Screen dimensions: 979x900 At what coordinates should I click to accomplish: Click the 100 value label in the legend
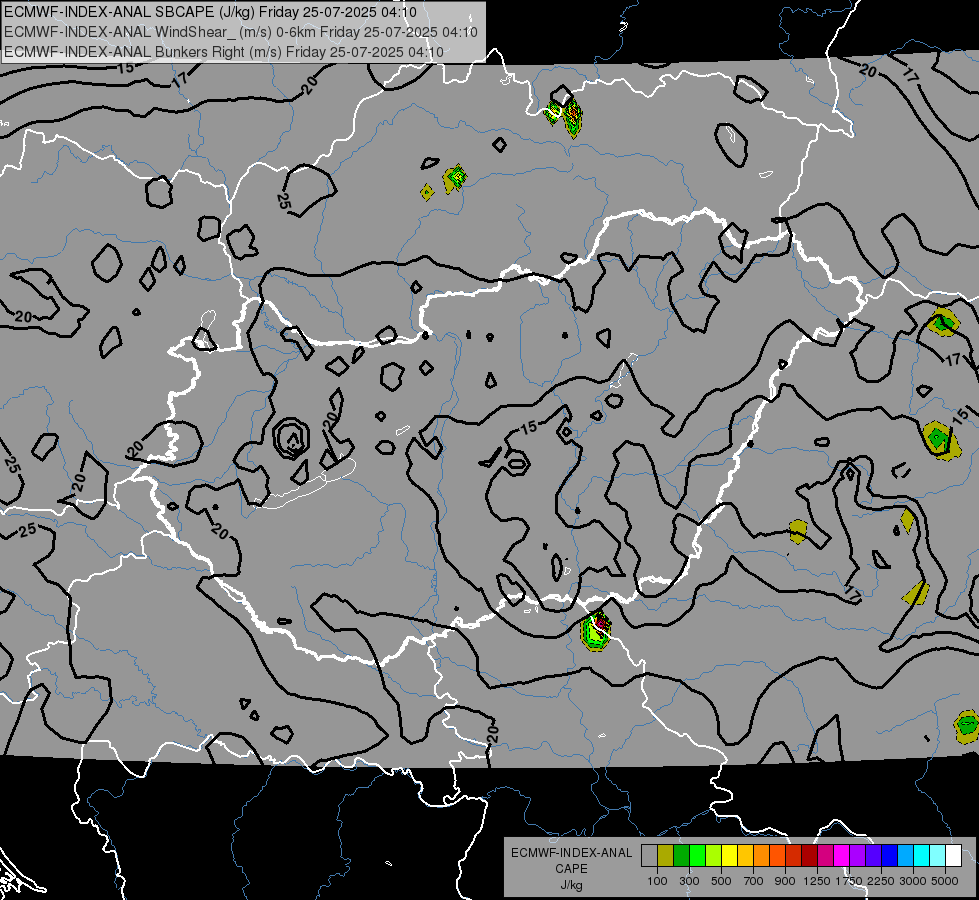(x=657, y=881)
